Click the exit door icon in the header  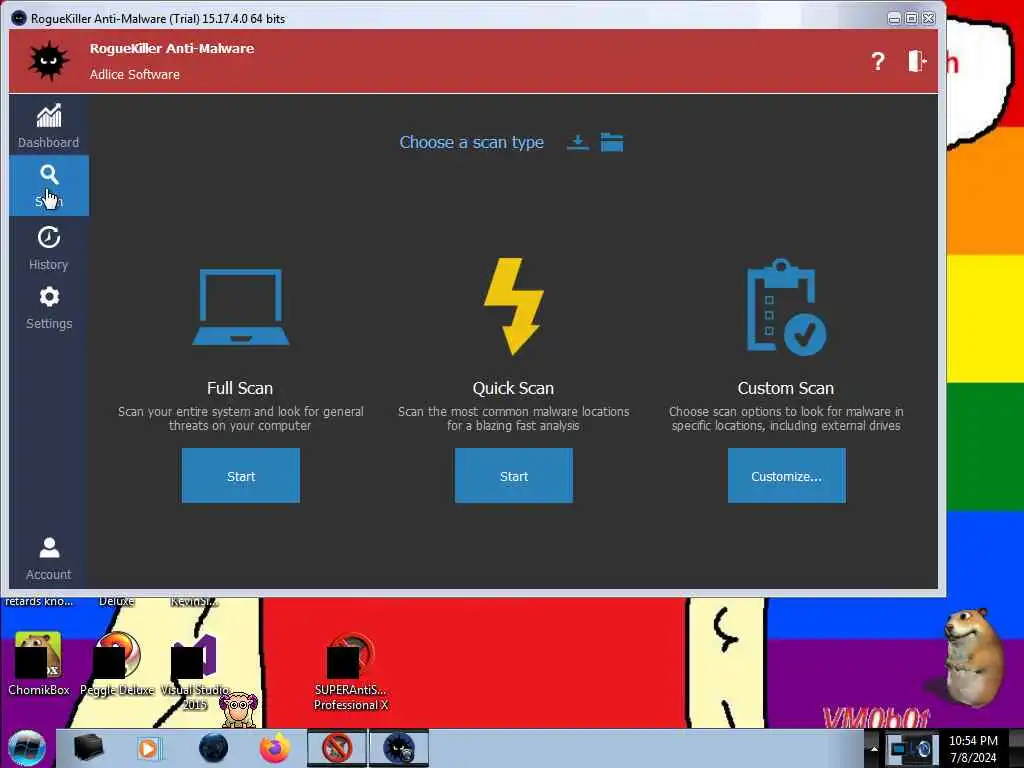[917, 61]
